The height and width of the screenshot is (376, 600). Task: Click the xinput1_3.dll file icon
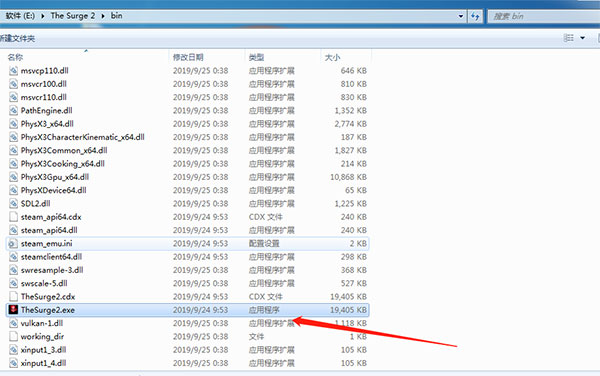click(x=13, y=350)
